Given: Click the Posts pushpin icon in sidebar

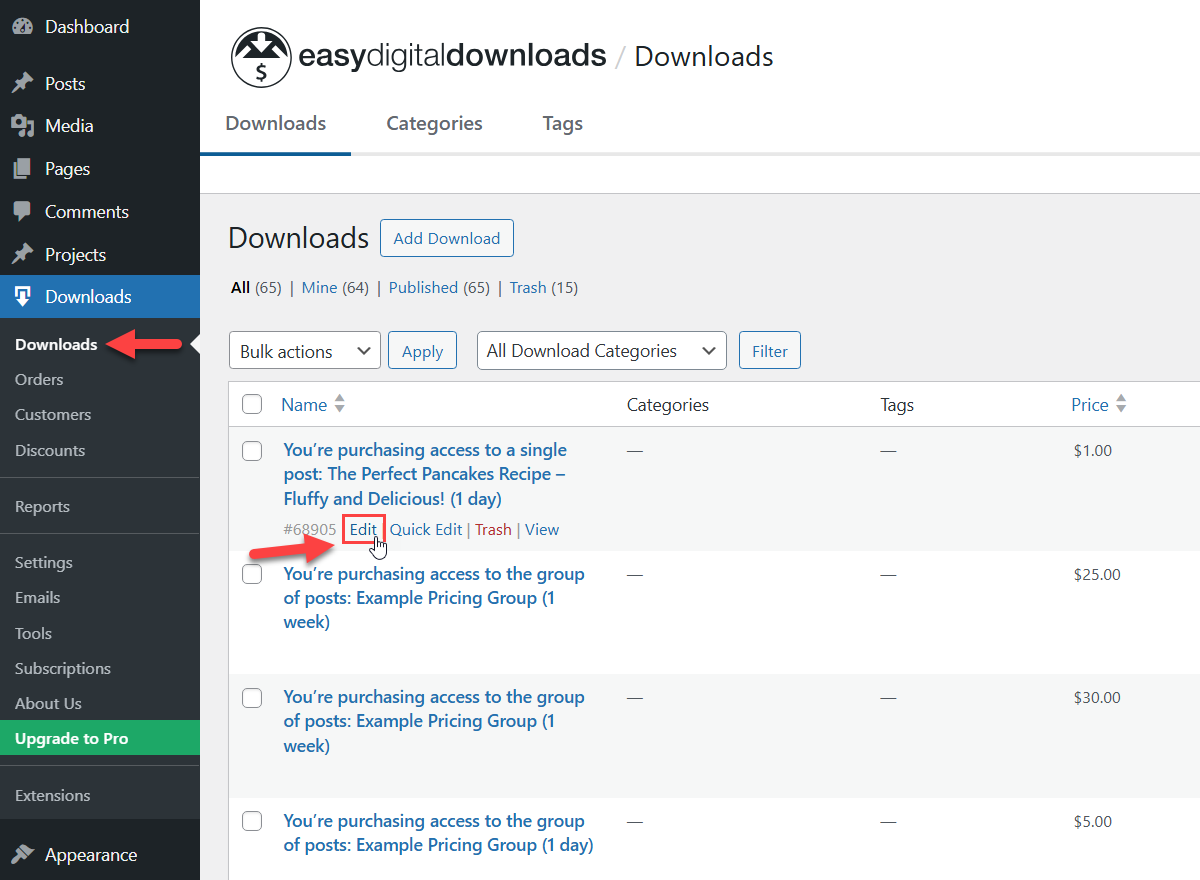Looking at the screenshot, I should click(x=22, y=83).
